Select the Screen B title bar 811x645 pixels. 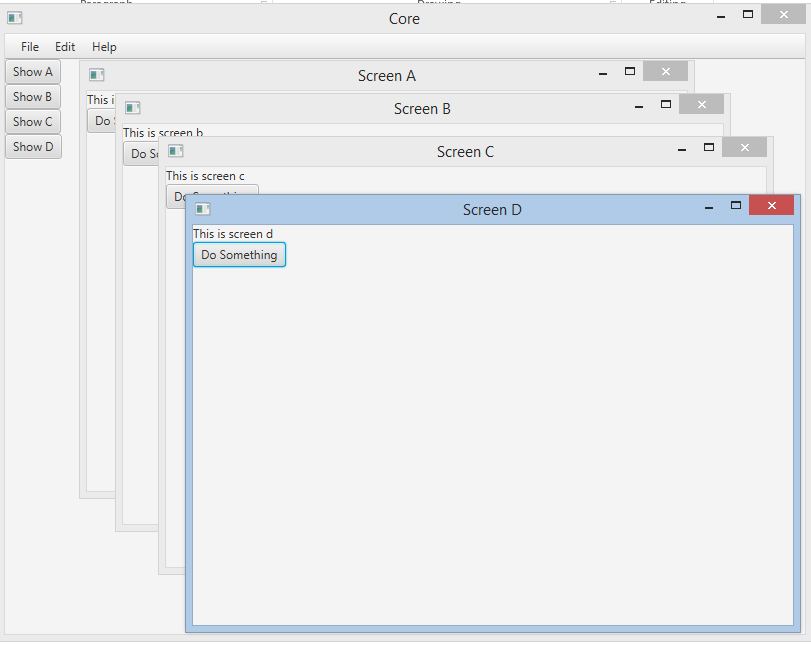click(x=423, y=109)
